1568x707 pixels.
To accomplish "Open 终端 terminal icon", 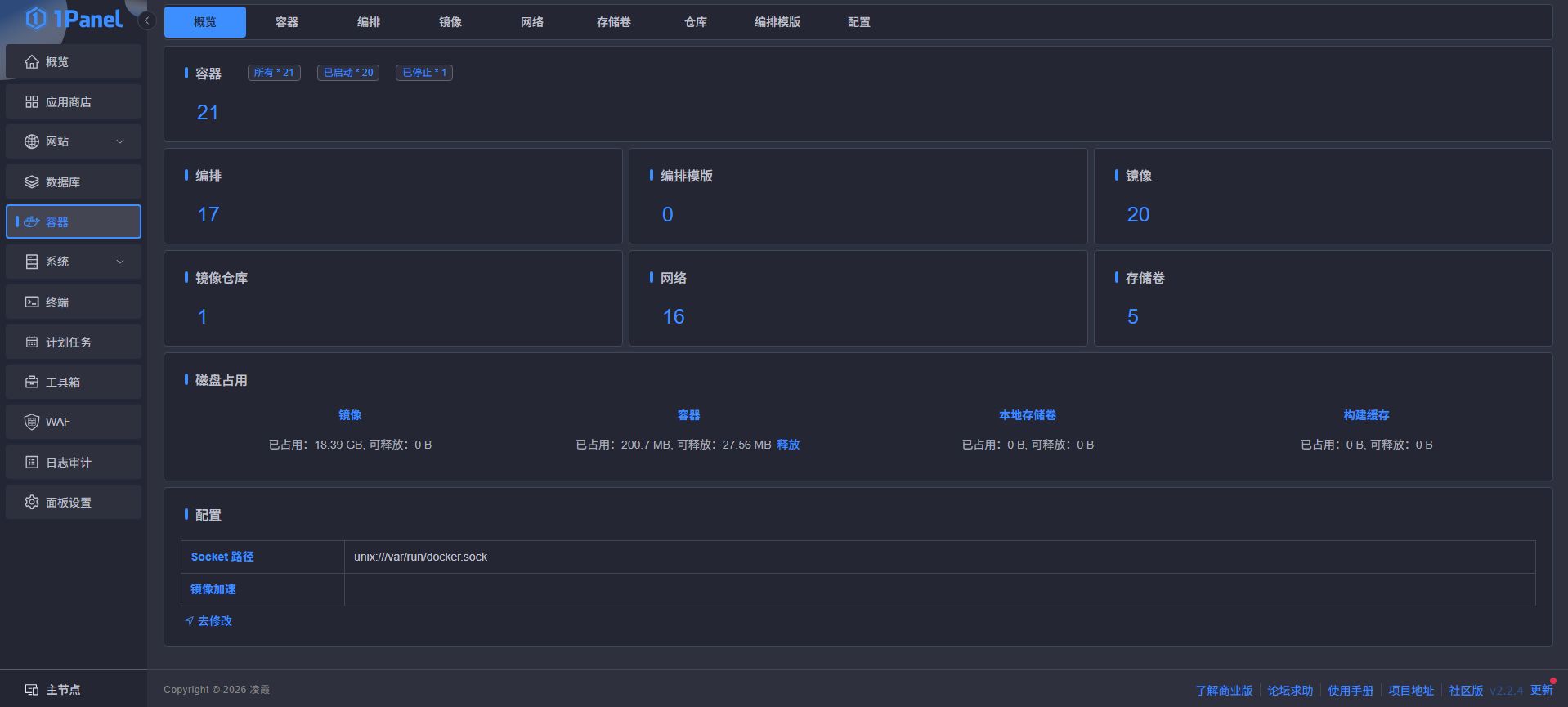I will tap(32, 302).
